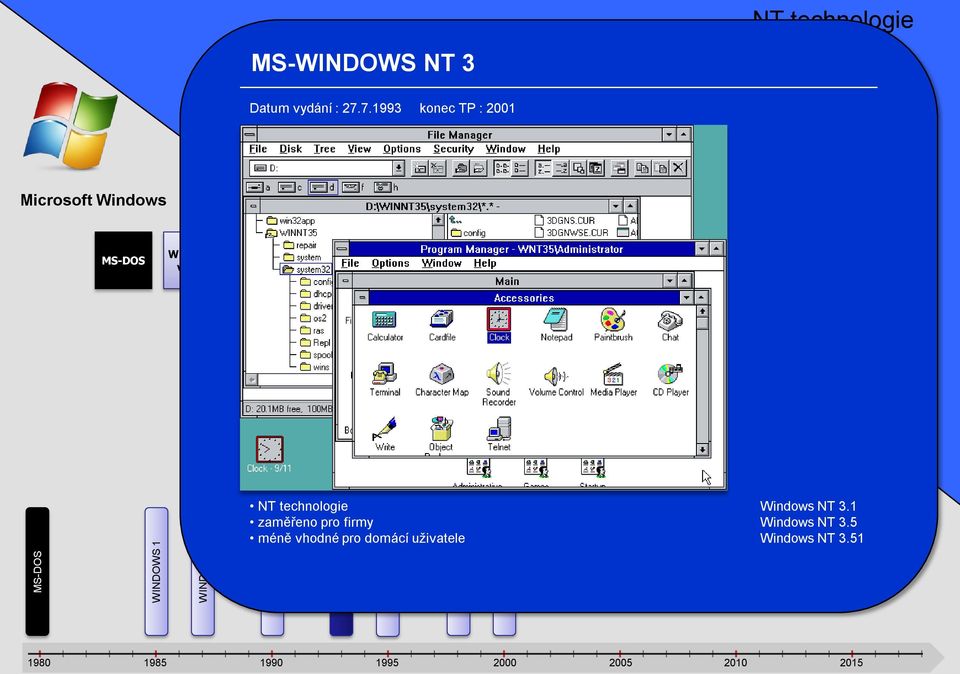The height and width of the screenshot is (674, 960).
Task: Open the Disk menu in File Manager
Action: (x=290, y=149)
